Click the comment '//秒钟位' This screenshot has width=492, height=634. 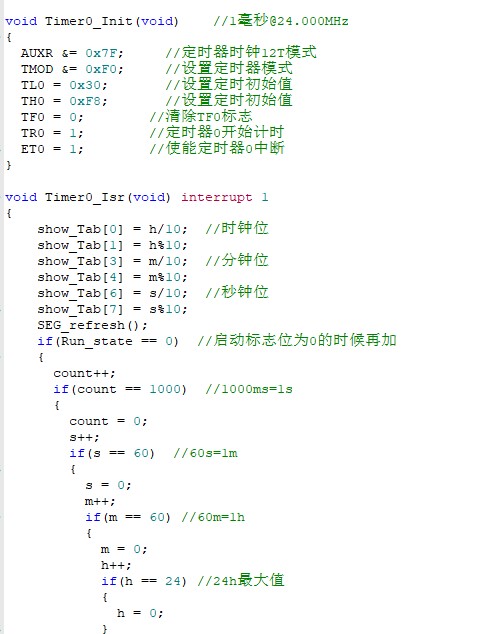point(237,292)
